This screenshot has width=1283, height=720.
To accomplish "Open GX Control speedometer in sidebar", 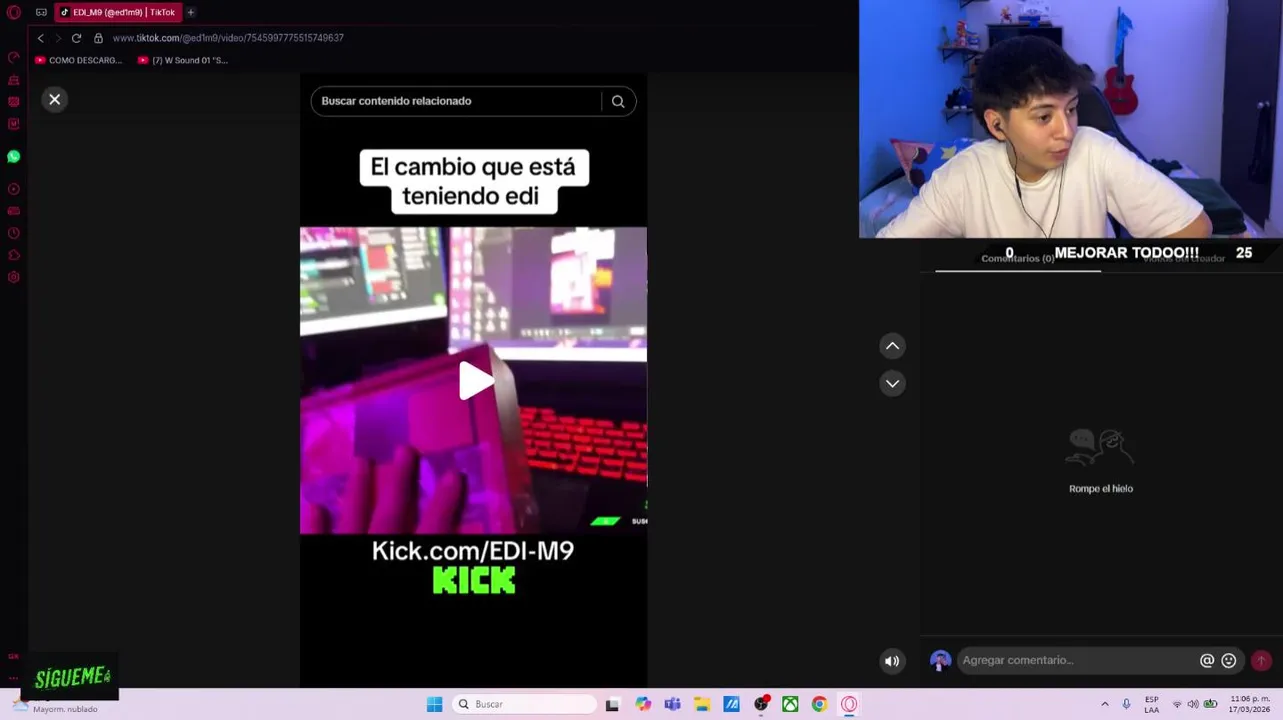I will click(x=14, y=58).
